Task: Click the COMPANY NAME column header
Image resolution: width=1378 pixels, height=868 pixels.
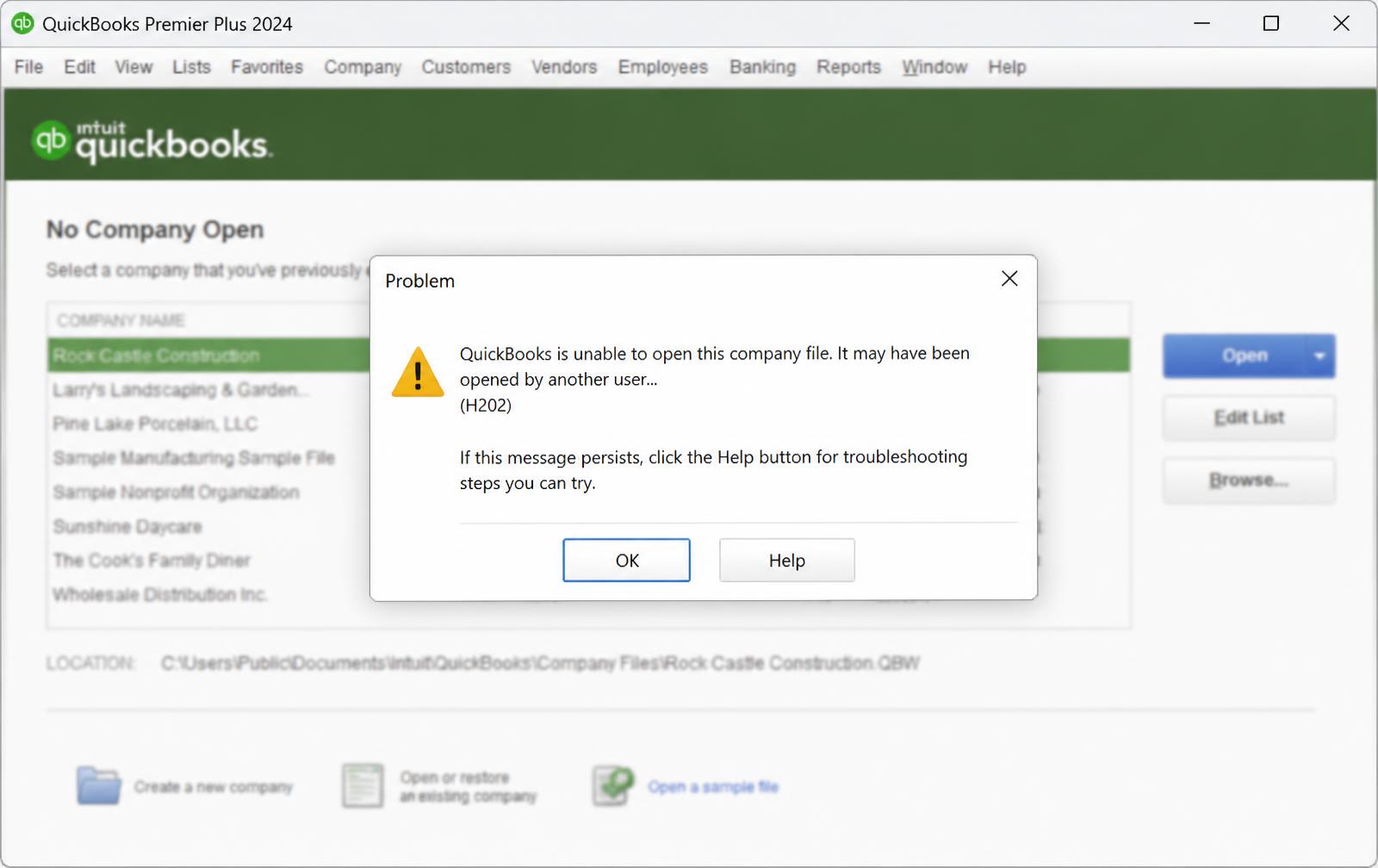Action: (x=121, y=320)
